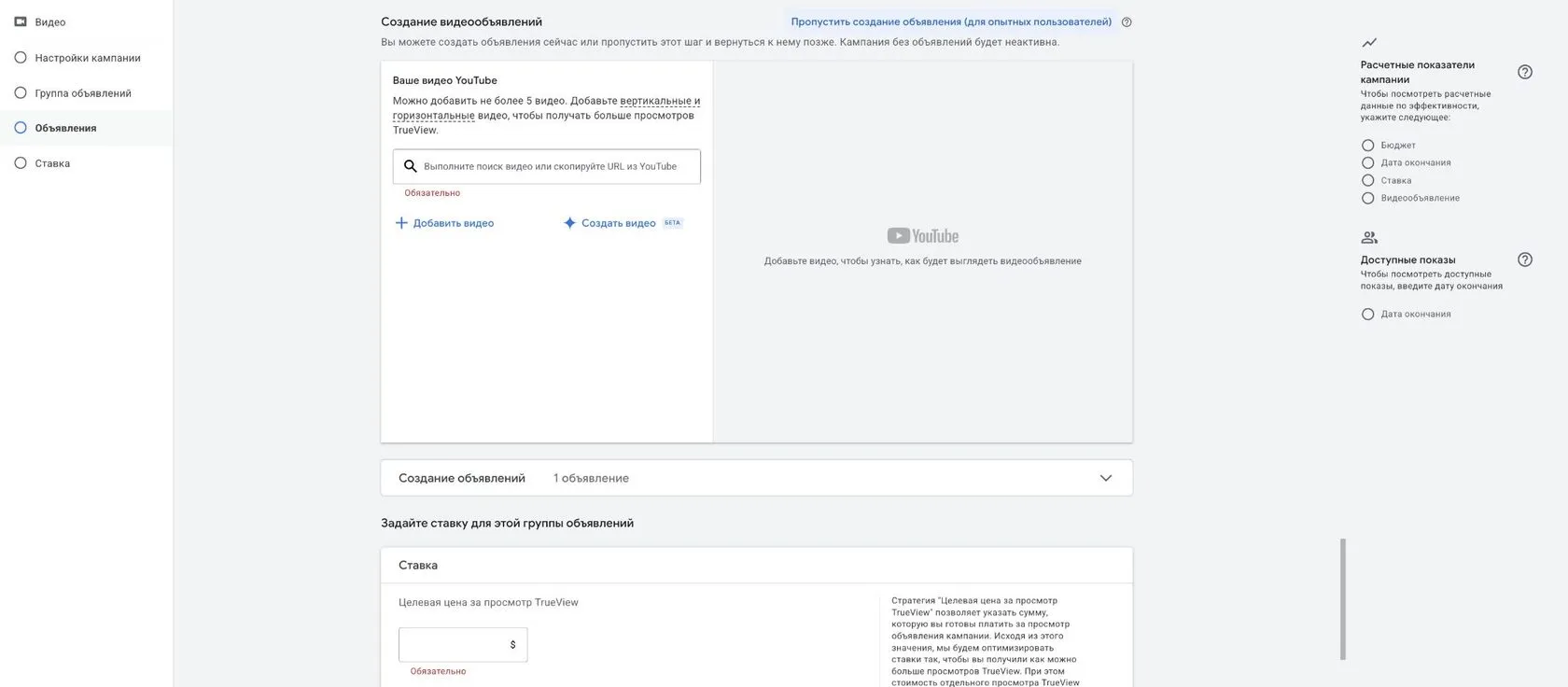Image resolution: width=1568 pixels, height=687 pixels.
Task: Click the trend chart icon above Расчетные показатели
Action: pos(1369,42)
